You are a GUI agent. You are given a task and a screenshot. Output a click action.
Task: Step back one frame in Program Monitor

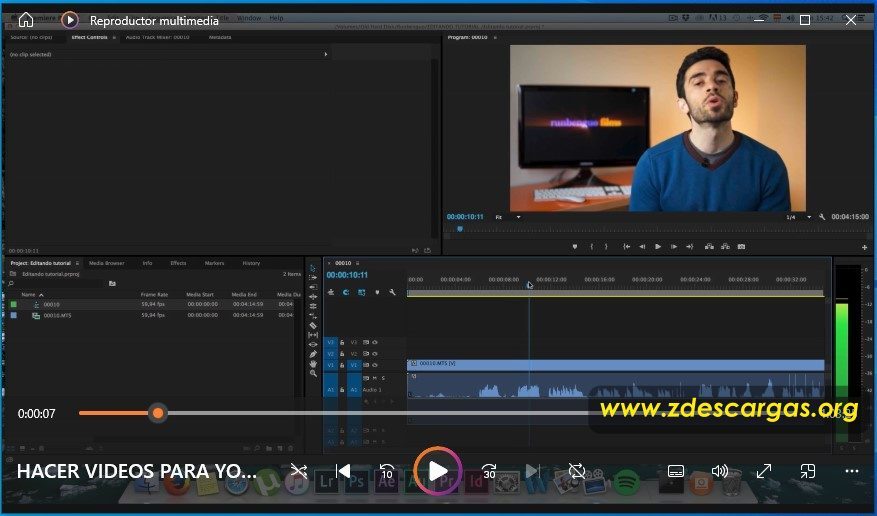pos(642,247)
